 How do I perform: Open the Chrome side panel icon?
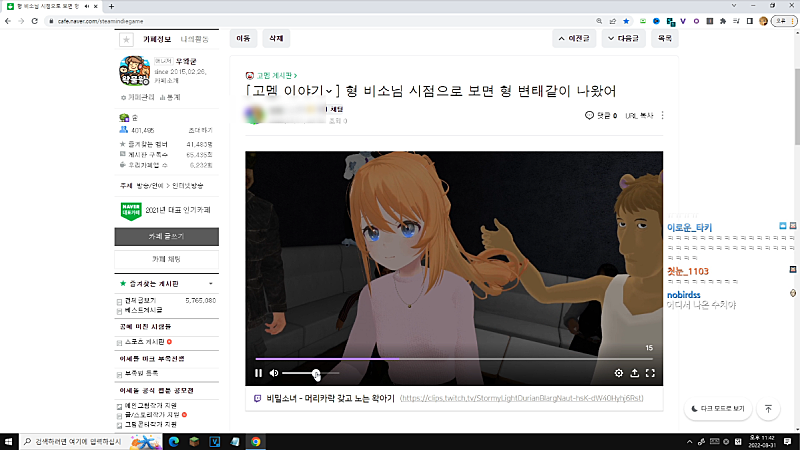tap(749, 21)
